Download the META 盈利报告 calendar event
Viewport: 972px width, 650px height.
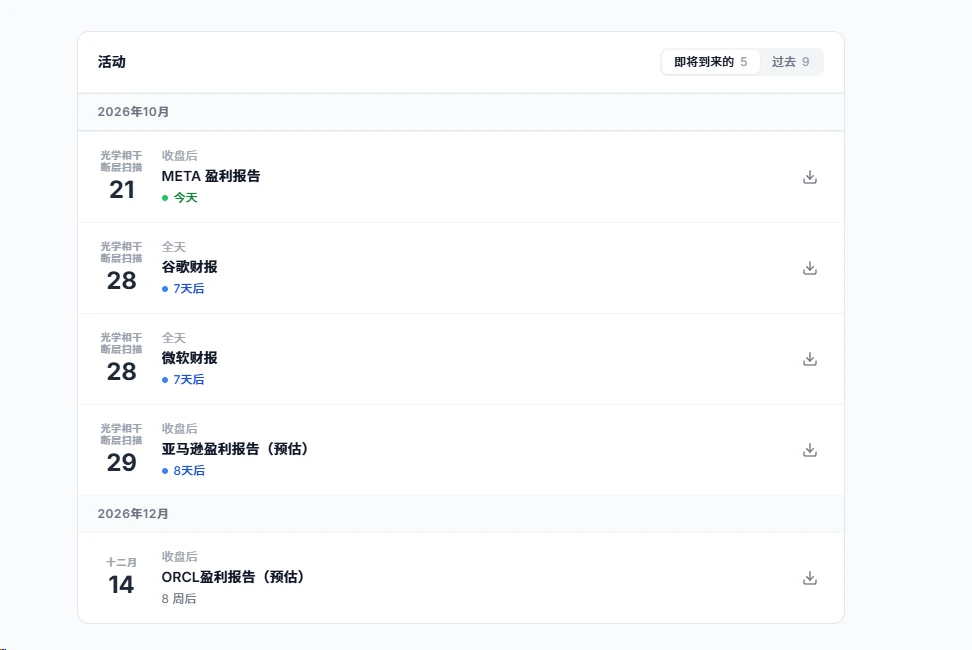coord(810,177)
